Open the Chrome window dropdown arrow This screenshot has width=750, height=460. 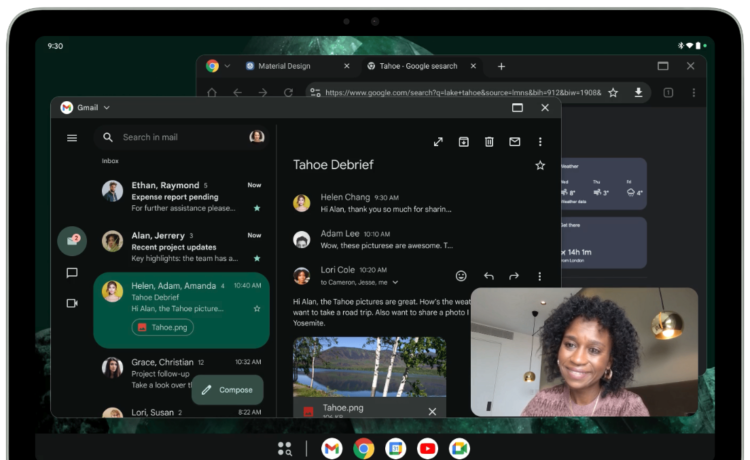click(227, 66)
